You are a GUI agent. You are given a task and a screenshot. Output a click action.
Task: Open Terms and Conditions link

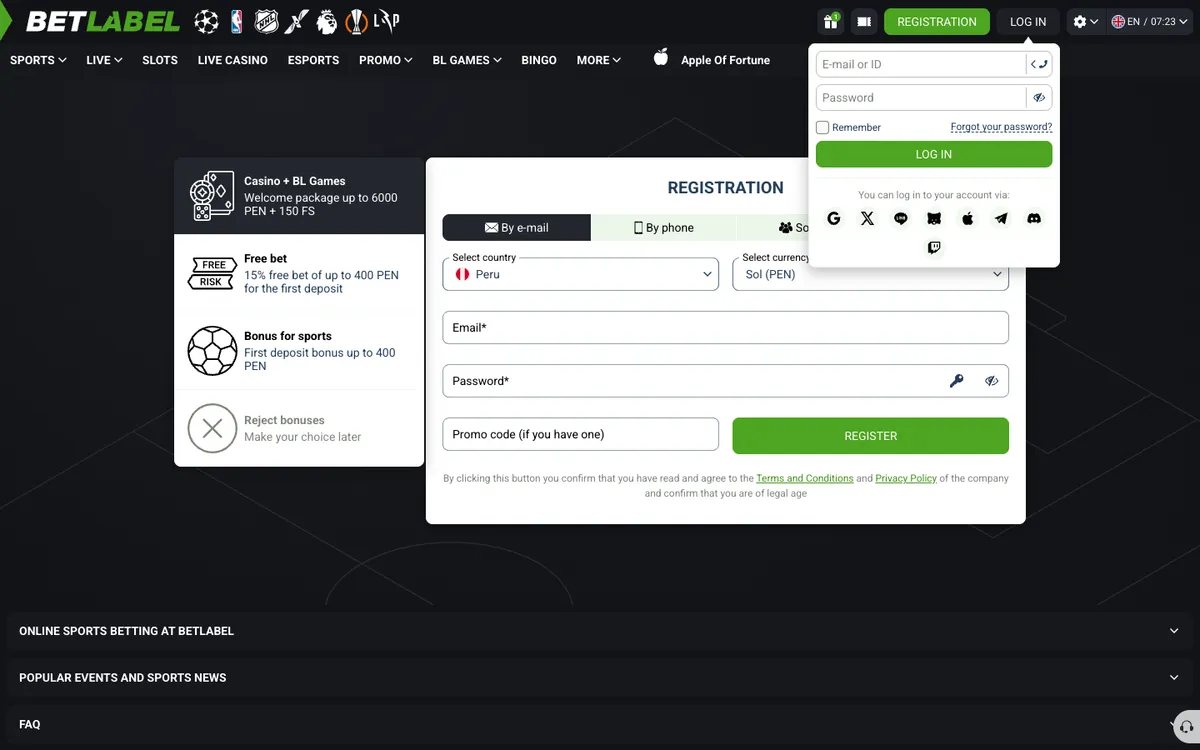805,479
